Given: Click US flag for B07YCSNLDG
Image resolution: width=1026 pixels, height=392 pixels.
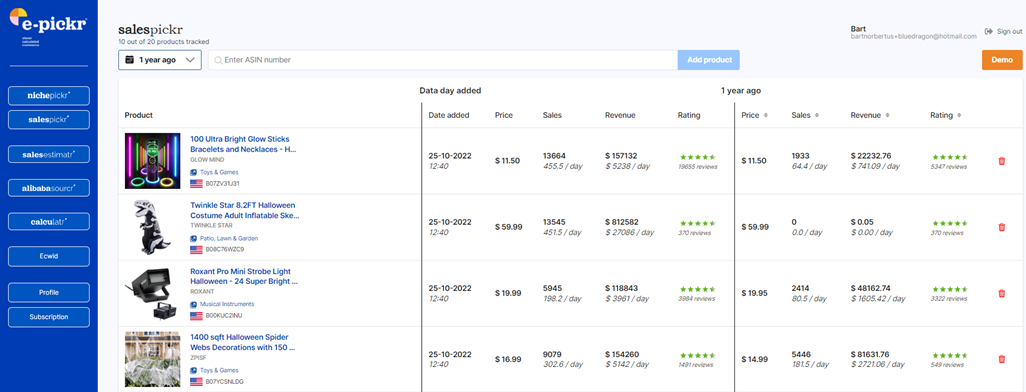Looking at the screenshot, I should coord(196,381).
